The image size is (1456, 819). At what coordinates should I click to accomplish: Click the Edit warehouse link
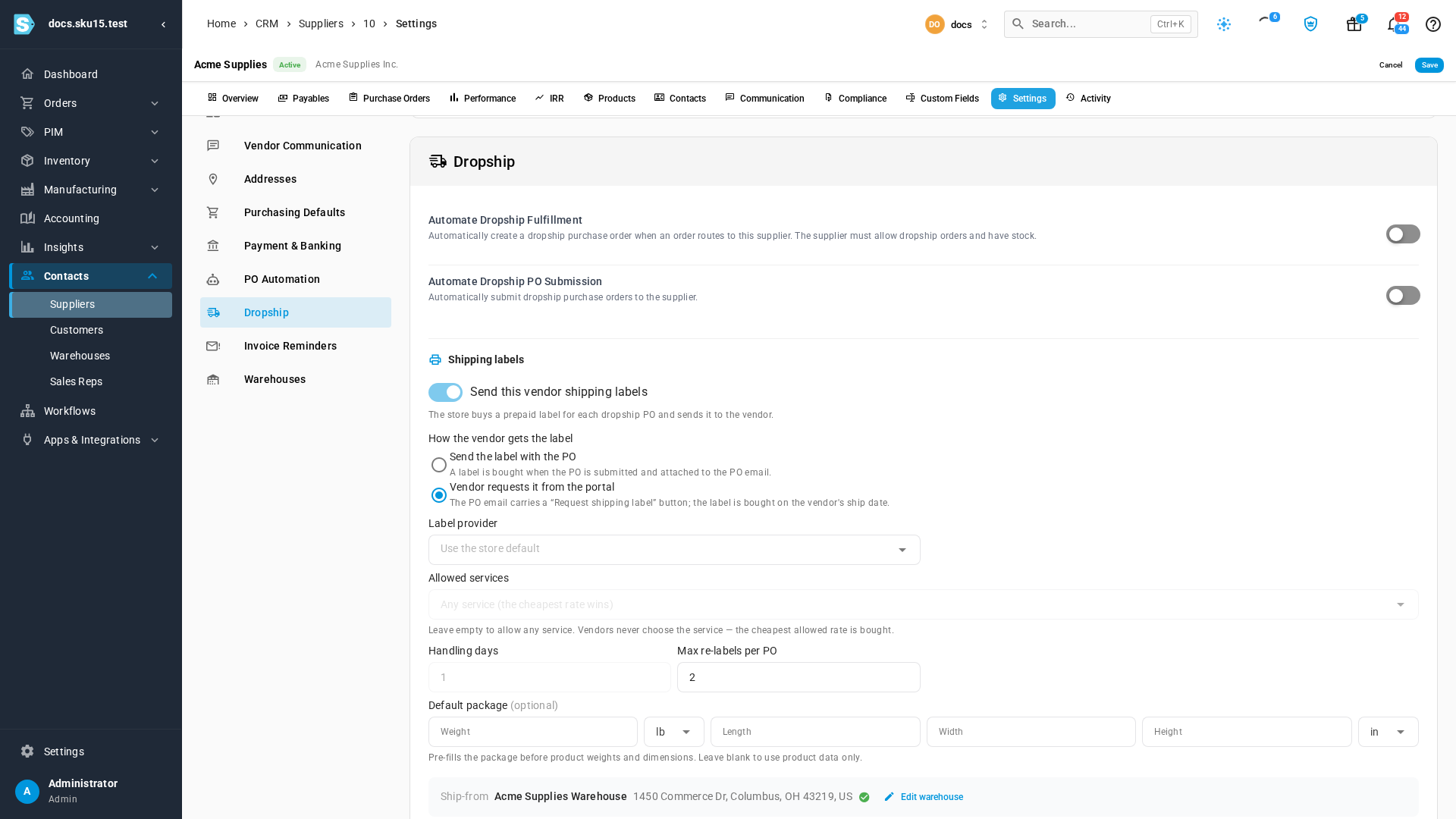click(x=924, y=797)
